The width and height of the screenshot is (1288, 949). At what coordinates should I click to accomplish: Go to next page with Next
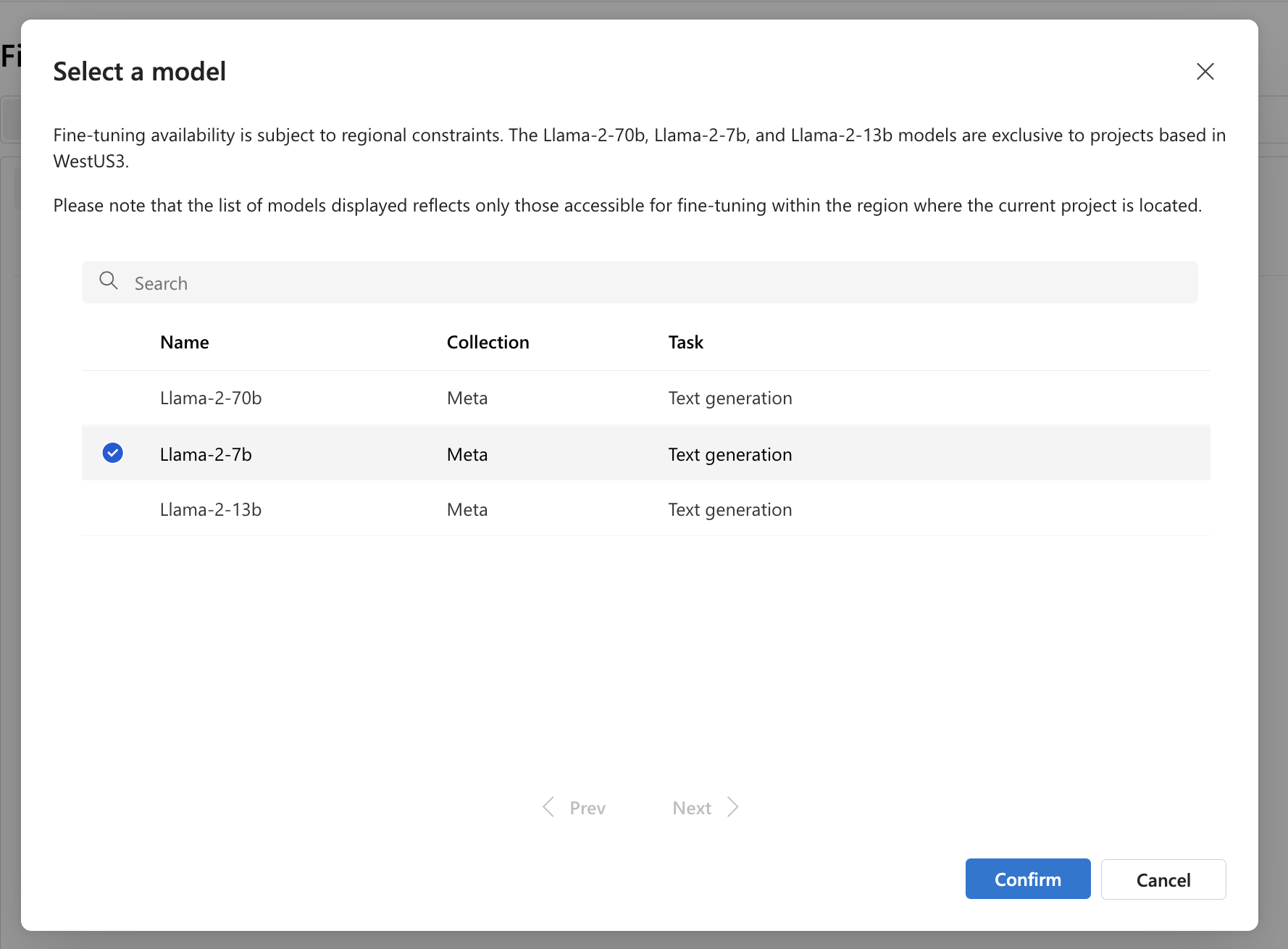point(706,808)
